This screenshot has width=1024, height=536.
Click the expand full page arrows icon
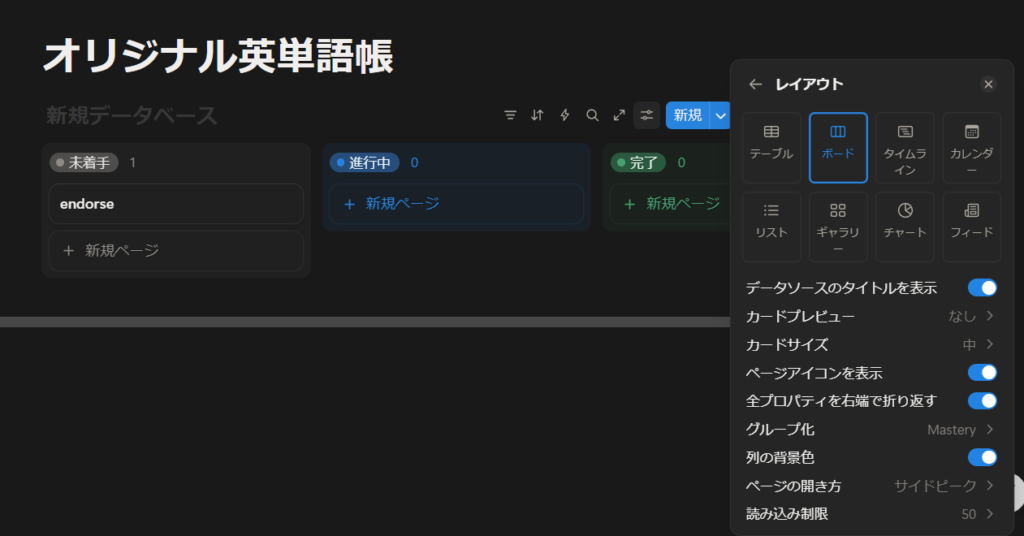pyautogui.click(x=619, y=115)
